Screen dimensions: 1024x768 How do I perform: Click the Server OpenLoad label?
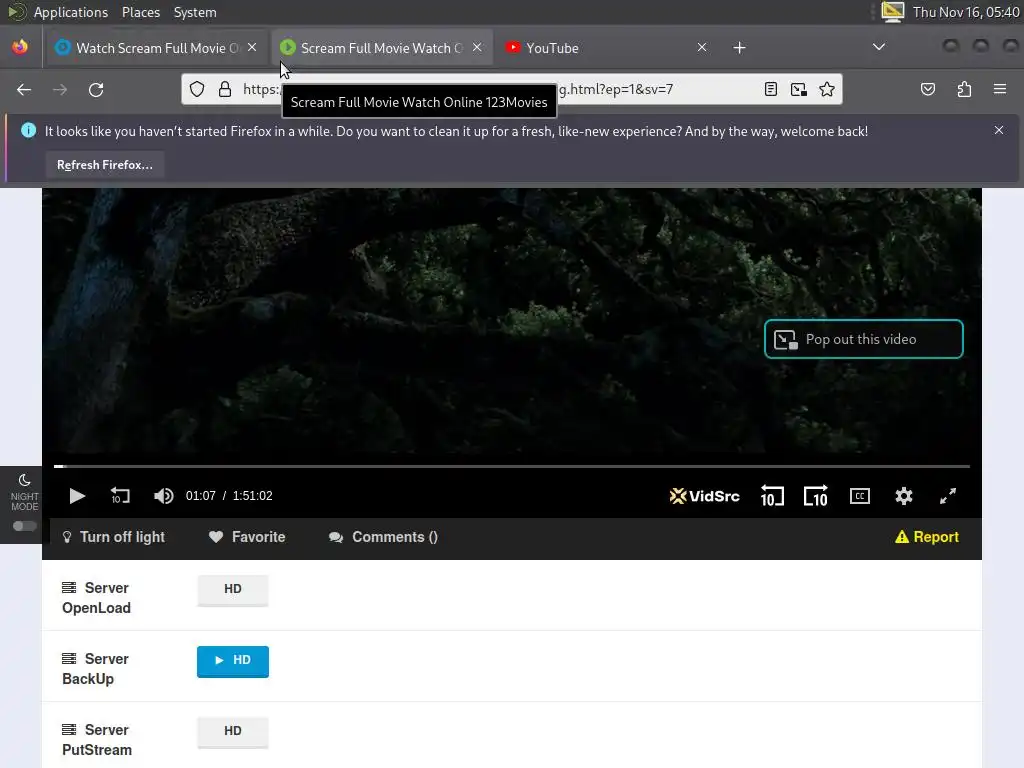[97, 598]
